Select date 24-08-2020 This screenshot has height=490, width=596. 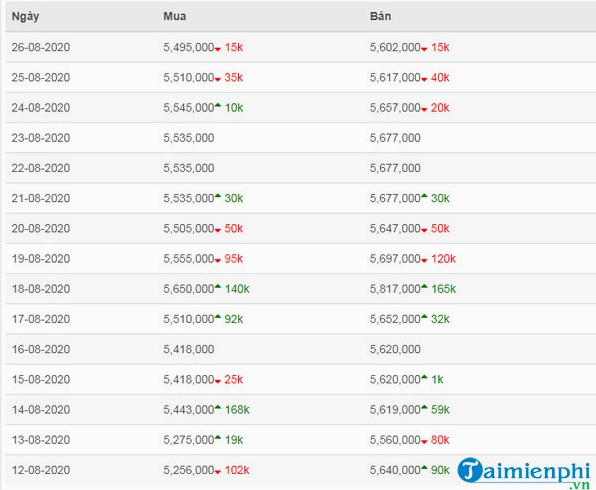point(41,108)
